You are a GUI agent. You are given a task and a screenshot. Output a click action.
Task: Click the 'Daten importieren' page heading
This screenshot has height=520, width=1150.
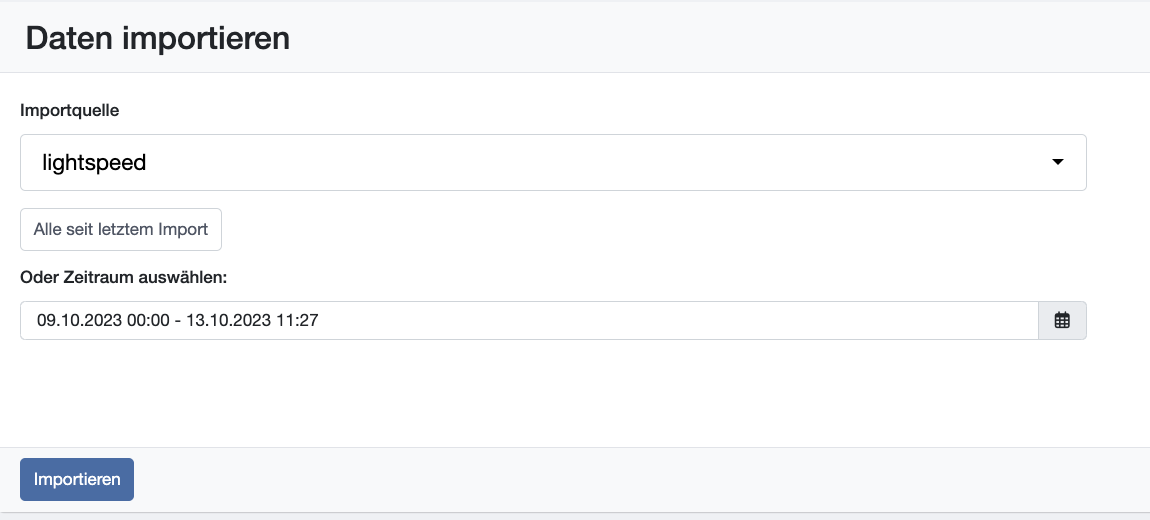pos(158,38)
